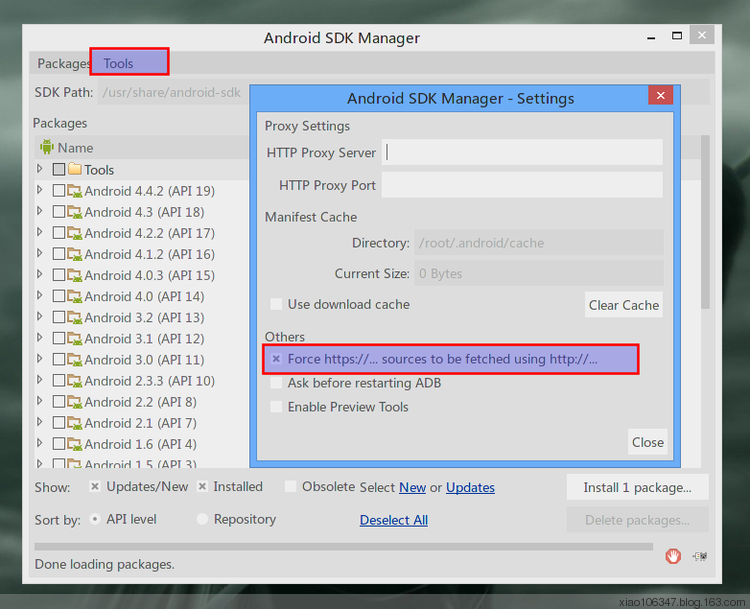The width and height of the screenshot is (750, 609).
Task: Click the Android 4.3 (API 18) package icon
Action: [74, 212]
